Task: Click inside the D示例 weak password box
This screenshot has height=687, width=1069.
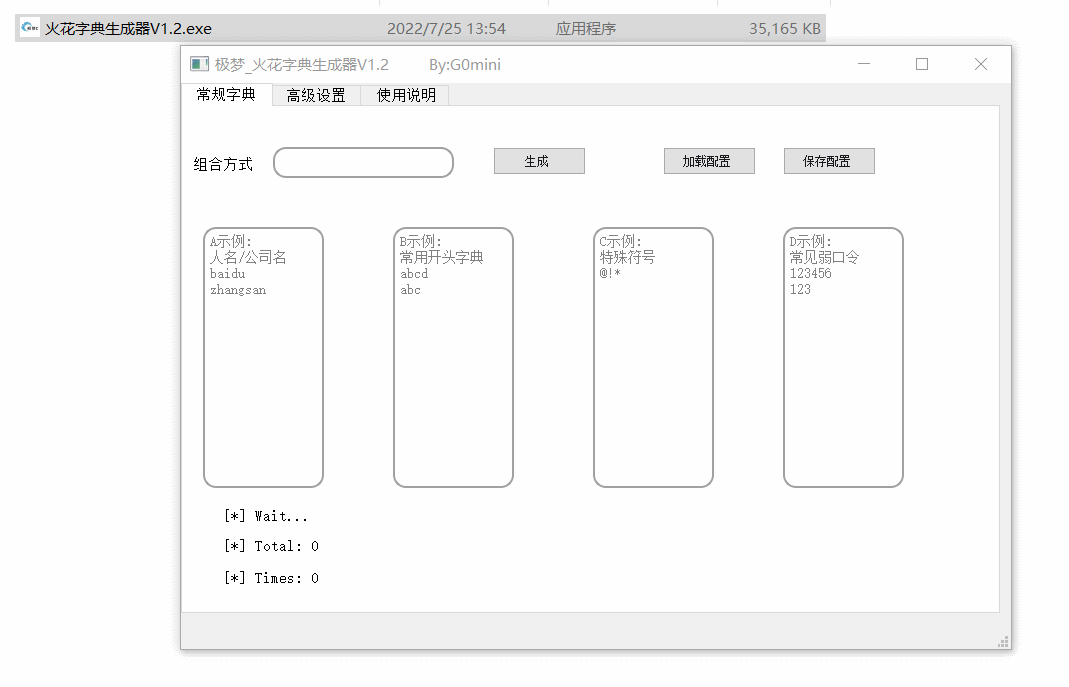Action: (x=843, y=380)
